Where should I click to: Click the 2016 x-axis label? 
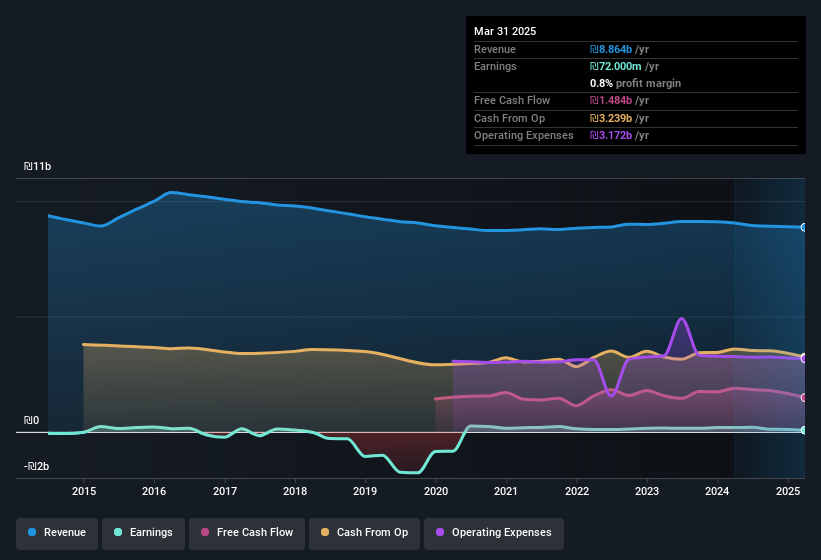pyautogui.click(x=154, y=491)
